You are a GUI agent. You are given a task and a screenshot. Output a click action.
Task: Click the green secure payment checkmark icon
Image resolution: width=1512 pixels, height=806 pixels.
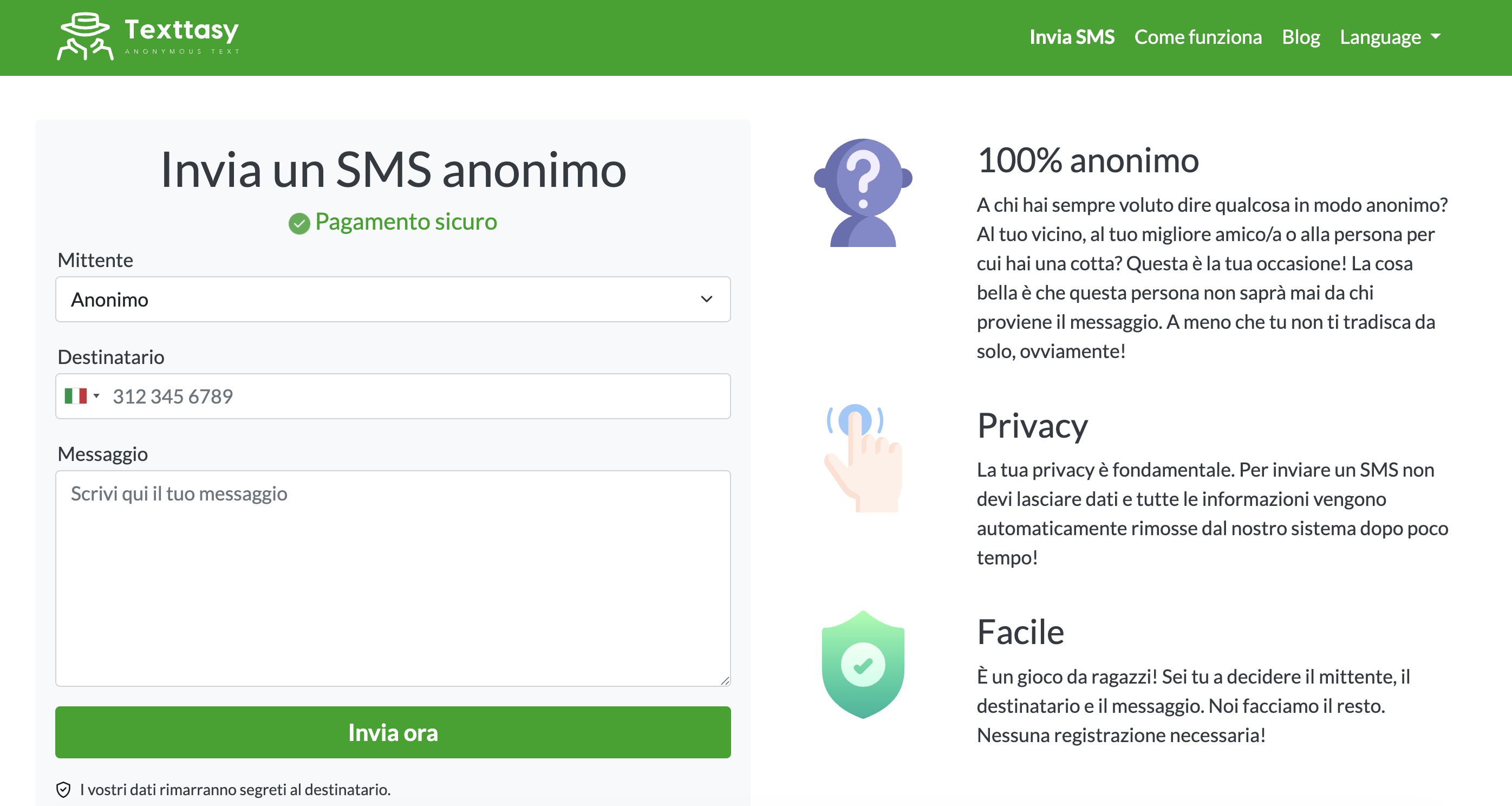[299, 223]
